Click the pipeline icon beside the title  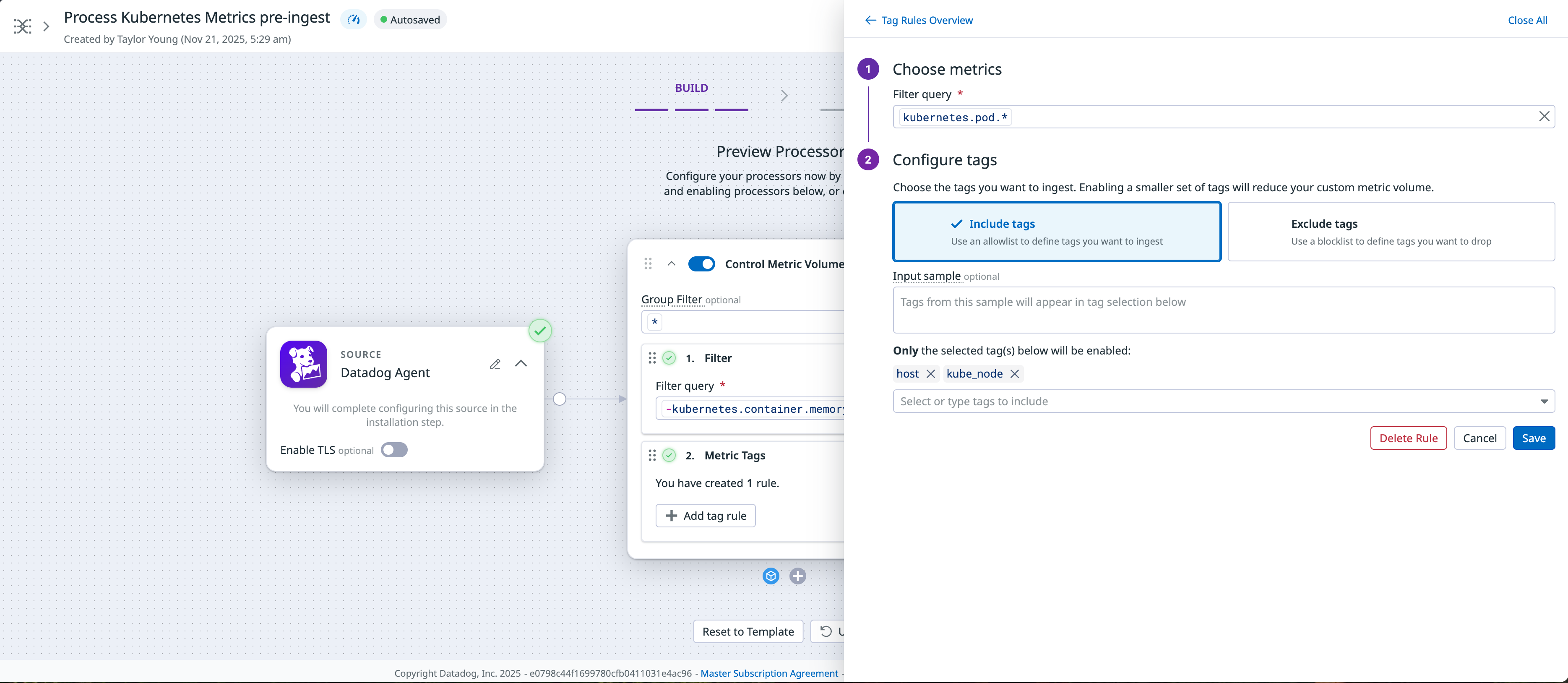pos(22,26)
